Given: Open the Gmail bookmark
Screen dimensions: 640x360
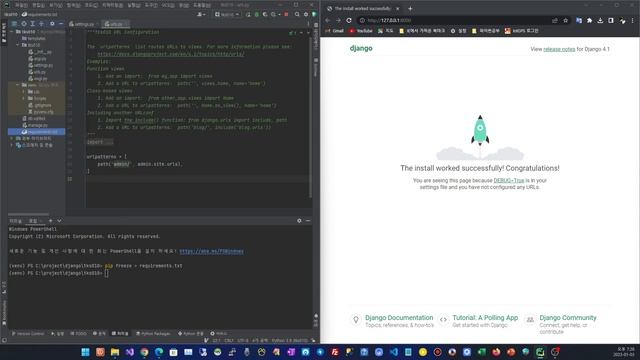Looking at the screenshot, I should (335, 31).
